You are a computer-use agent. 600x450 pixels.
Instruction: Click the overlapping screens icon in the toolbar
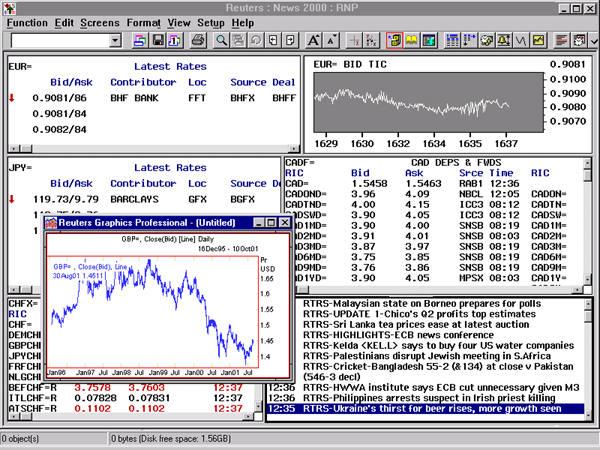[140, 40]
